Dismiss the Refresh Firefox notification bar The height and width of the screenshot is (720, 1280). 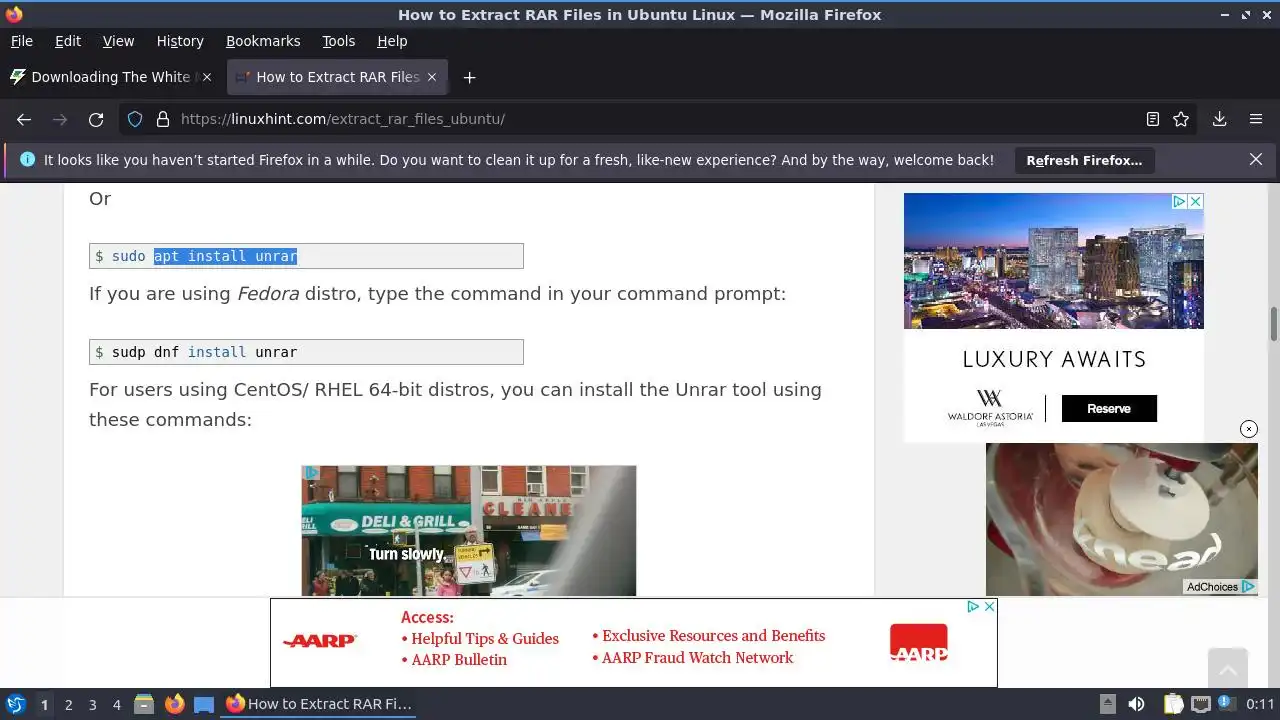click(x=1256, y=159)
